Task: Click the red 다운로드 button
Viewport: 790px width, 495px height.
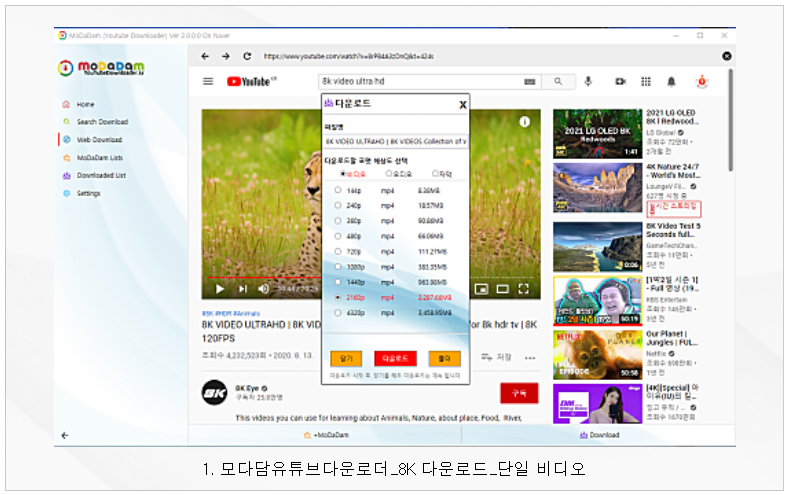Action: [x=396, y=358]
